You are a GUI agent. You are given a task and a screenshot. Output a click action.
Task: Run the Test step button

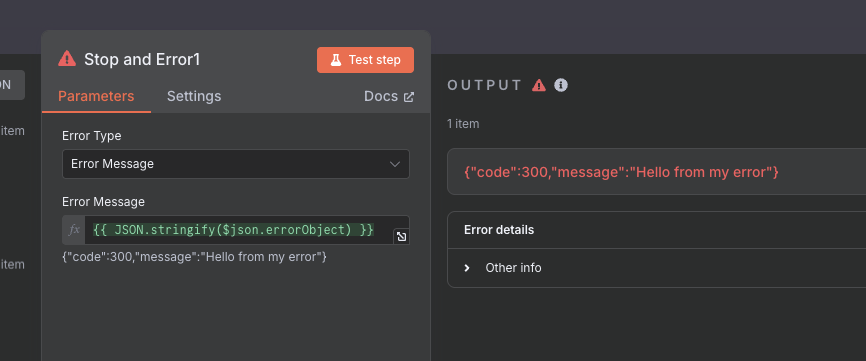365,60
